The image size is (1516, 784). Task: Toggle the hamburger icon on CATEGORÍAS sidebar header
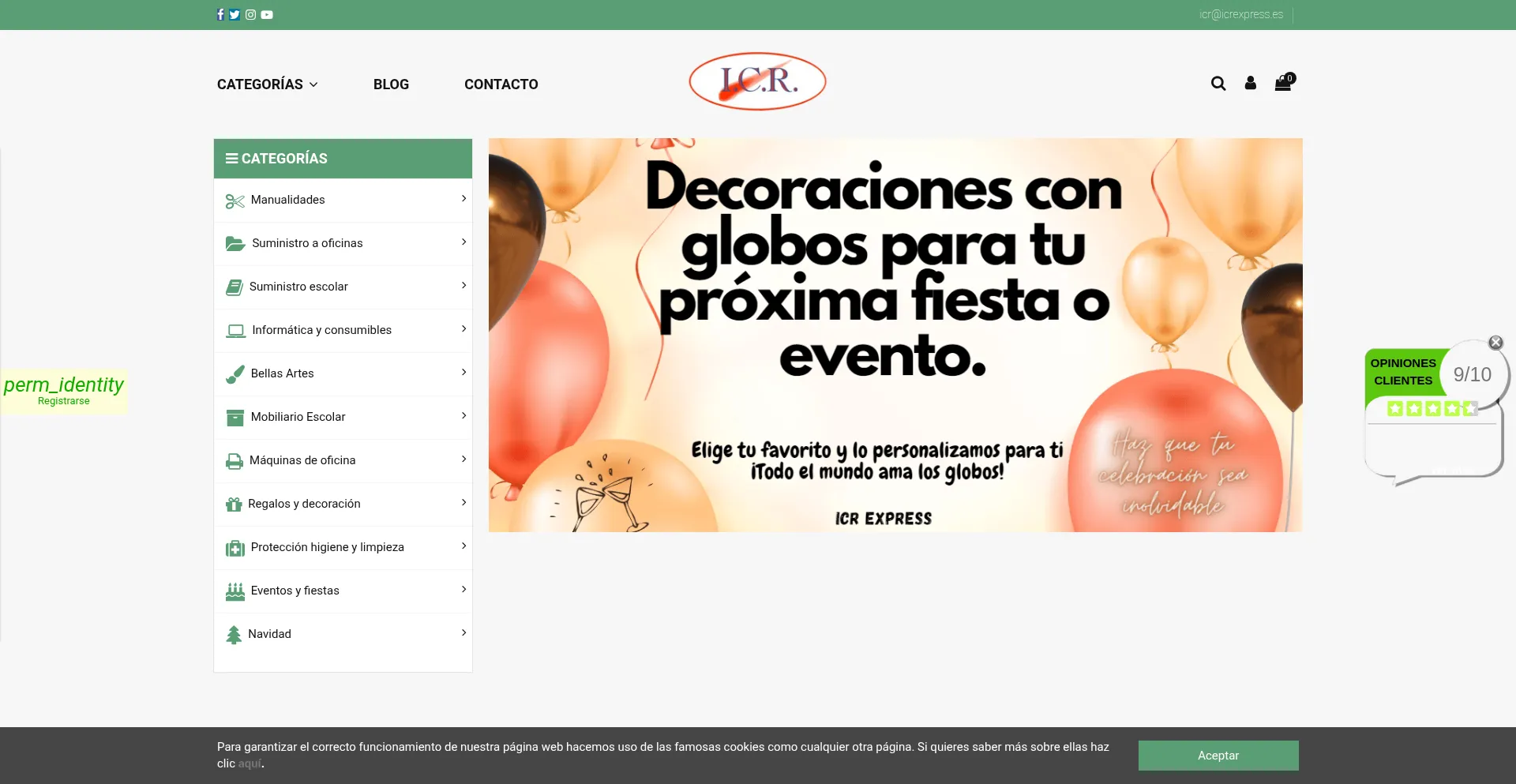click(230, 157)
